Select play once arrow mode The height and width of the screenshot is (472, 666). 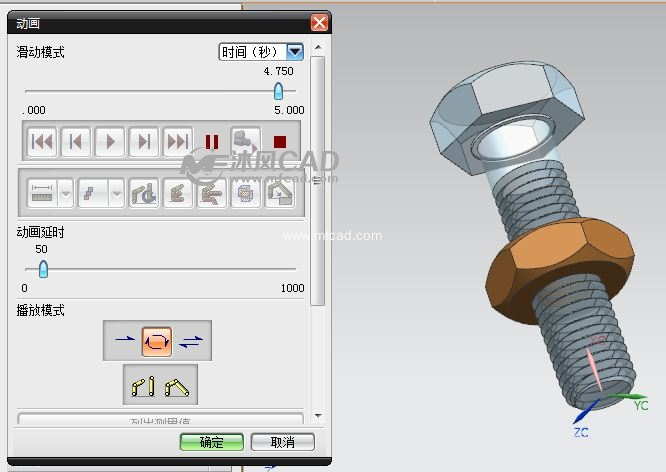tap(125, 341)
